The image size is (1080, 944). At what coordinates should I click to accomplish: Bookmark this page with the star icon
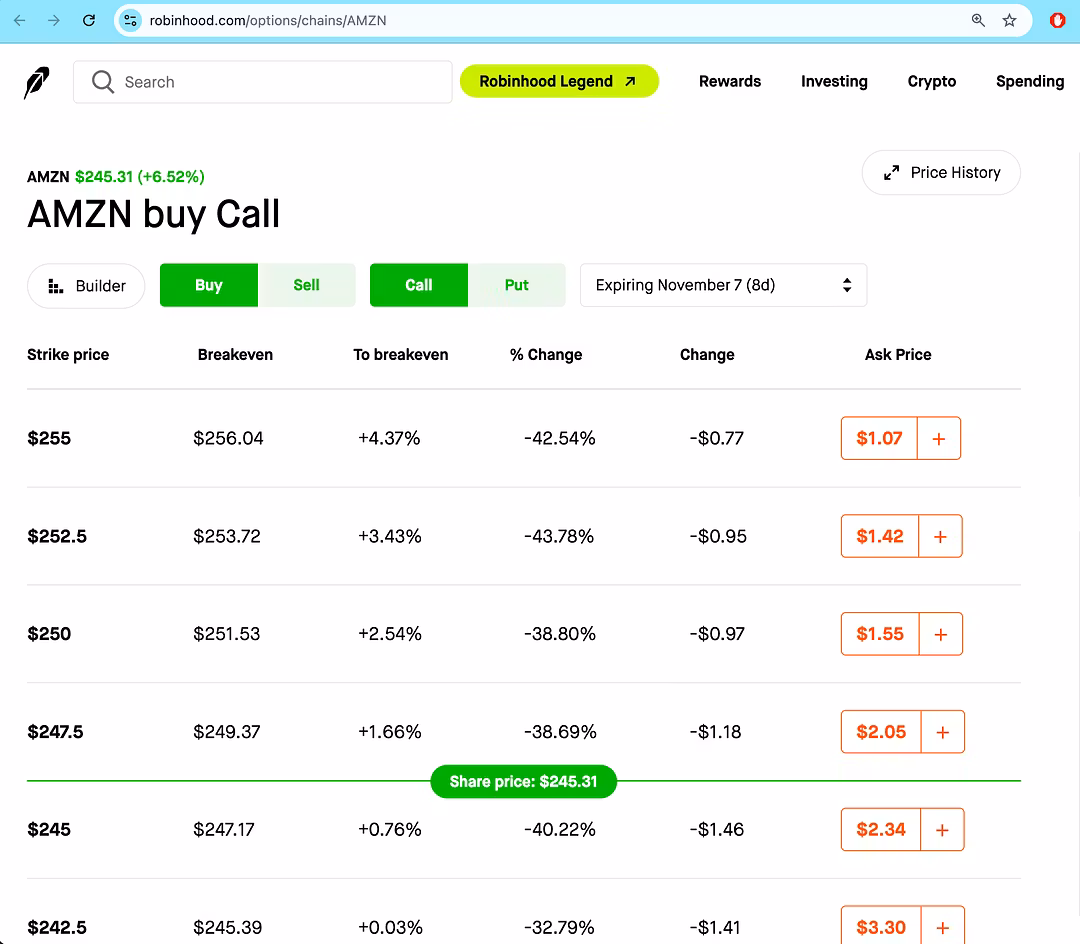pyautogui.click(x=1010, y=20)
